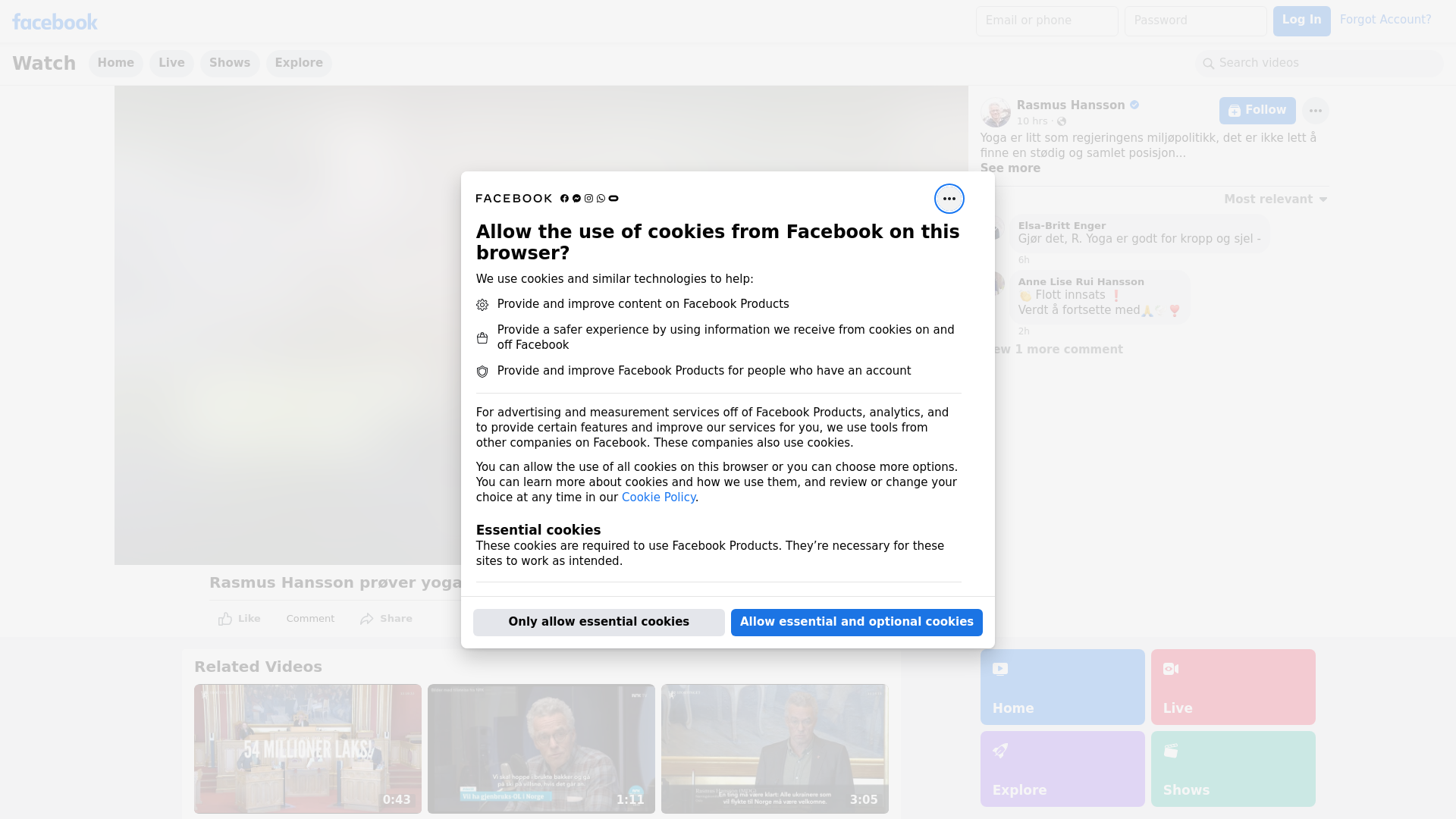This screenshot has width=1456, height=819.
Task: Switch to the Live tab in Watch
Action: coord(171,63)
